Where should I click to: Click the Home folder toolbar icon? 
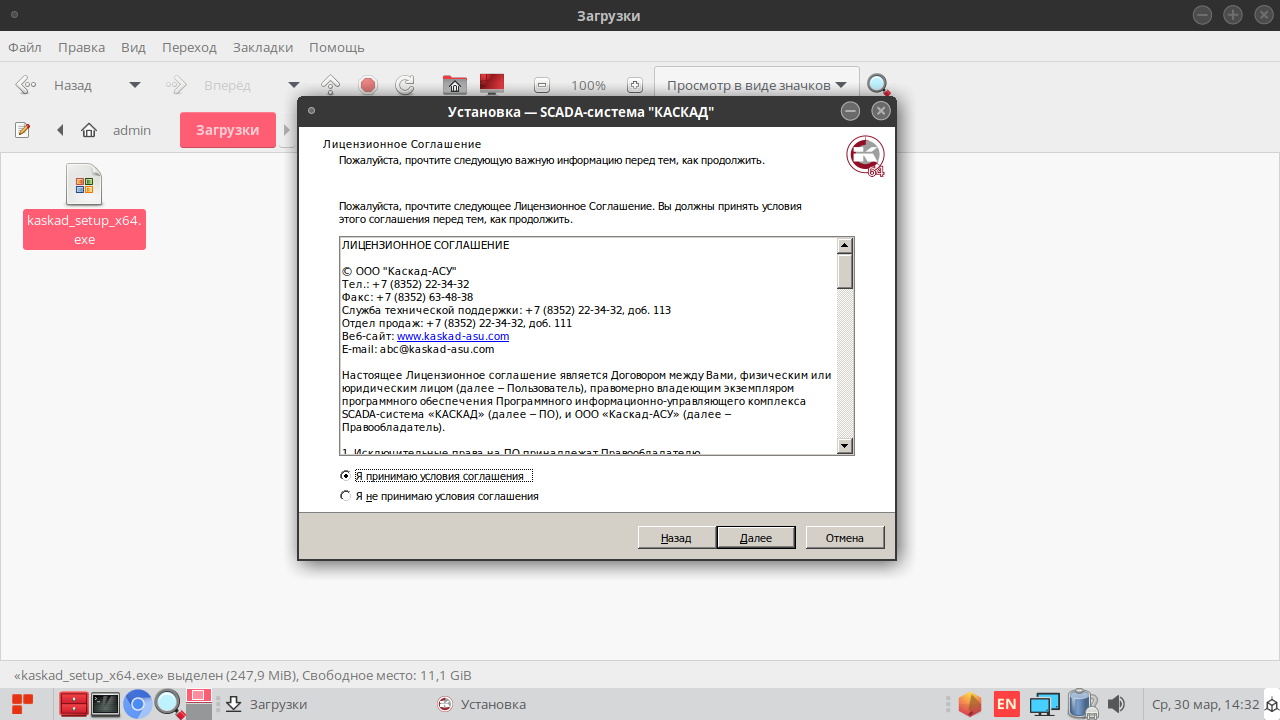point(455,85)
